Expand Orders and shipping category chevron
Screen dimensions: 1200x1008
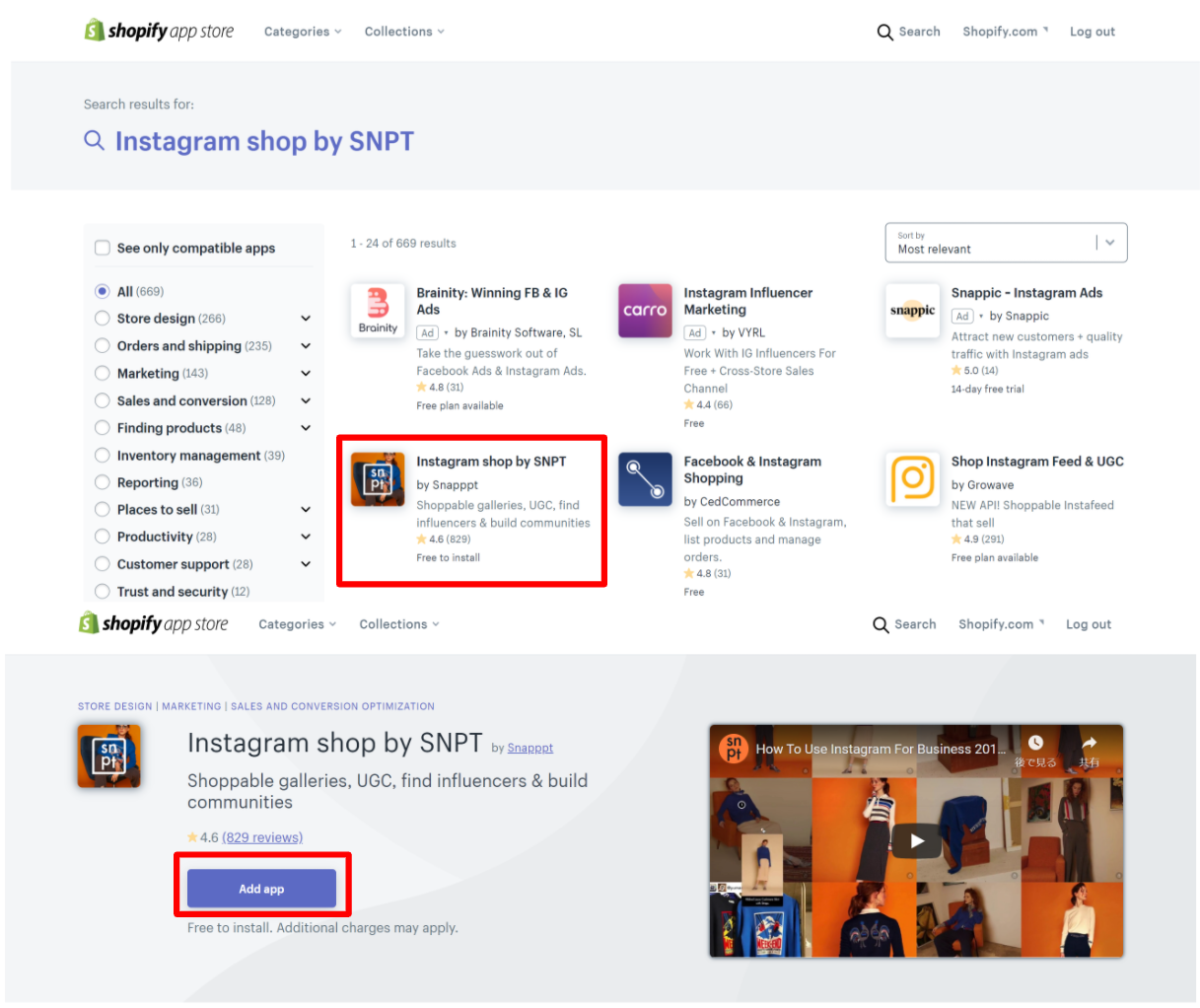coord(306,346)
